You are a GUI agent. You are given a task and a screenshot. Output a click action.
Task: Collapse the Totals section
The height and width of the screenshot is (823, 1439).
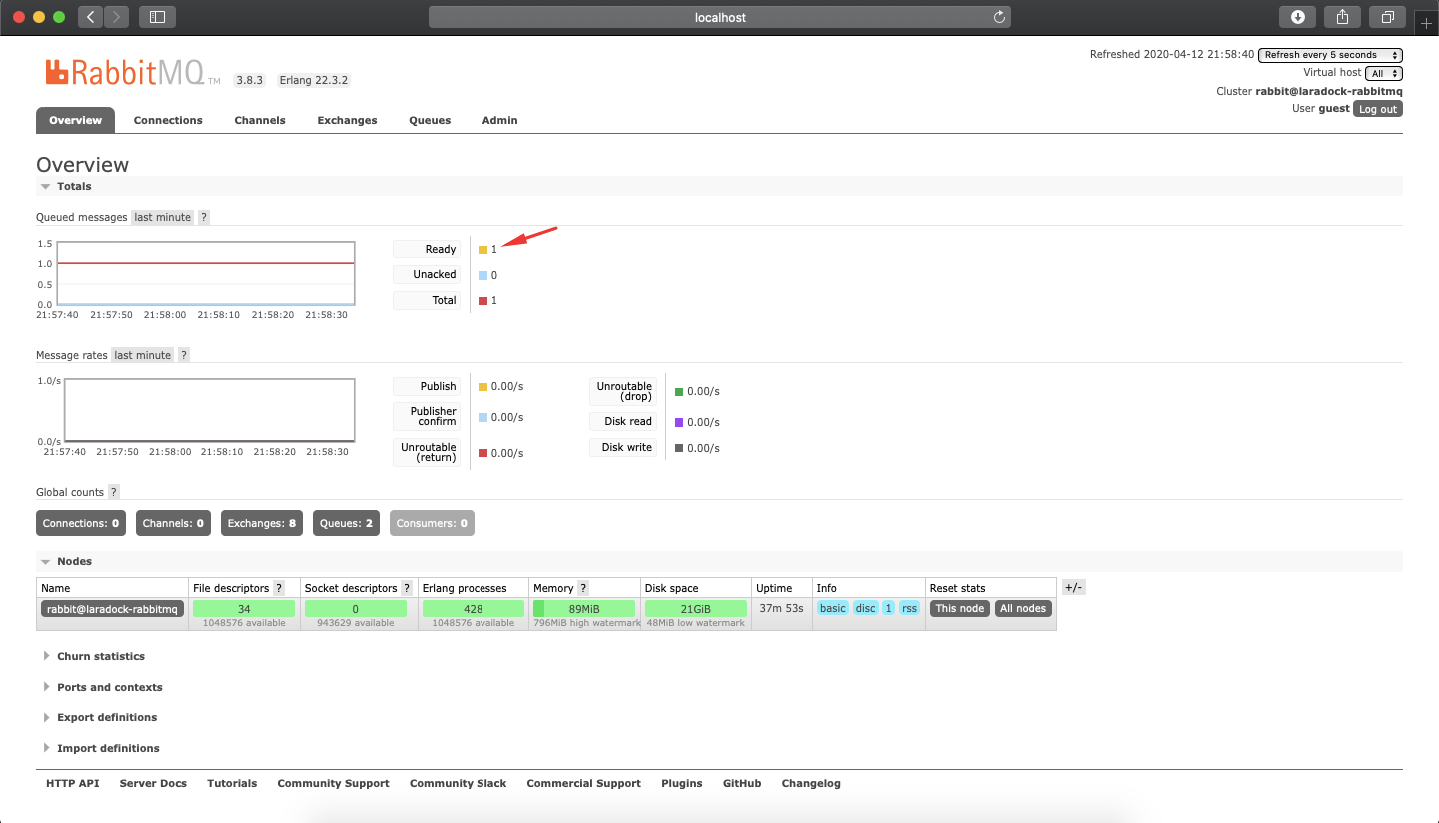[72, 186]
